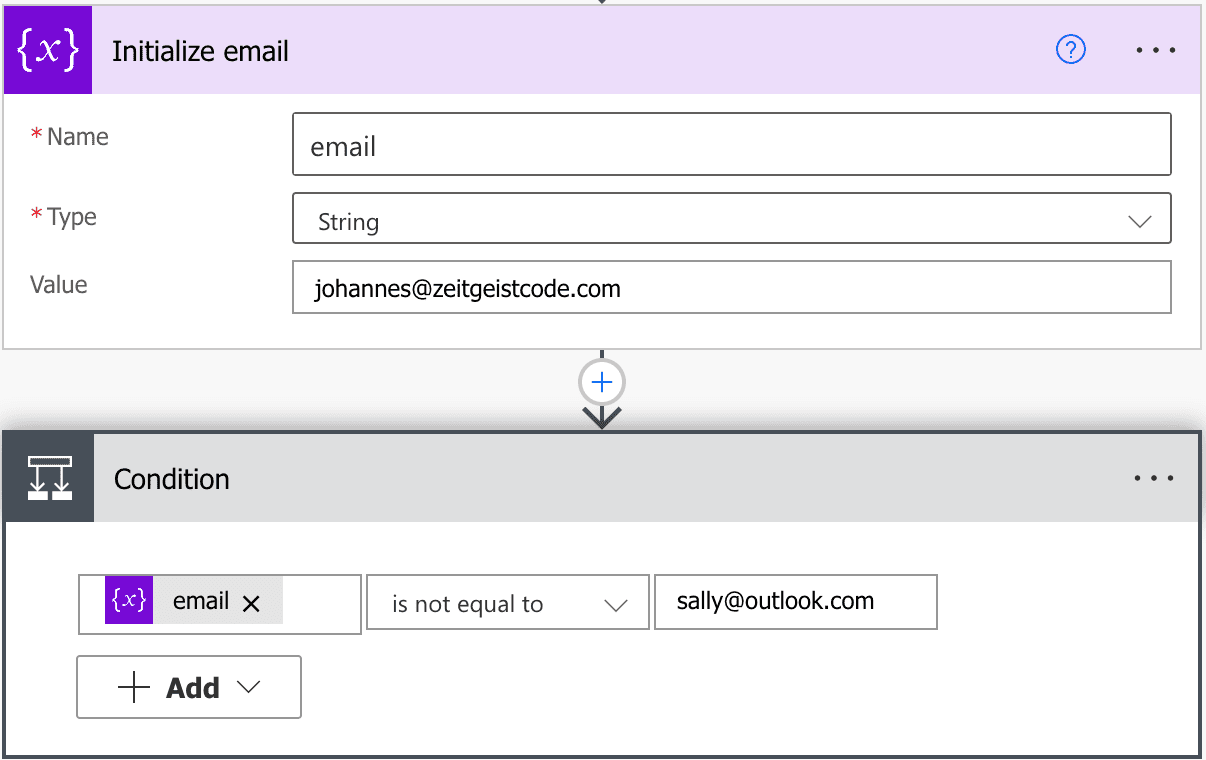Open the Initialize email options menu
The height and width of the screenshot is (760, 1206).
coord(1155,49)
